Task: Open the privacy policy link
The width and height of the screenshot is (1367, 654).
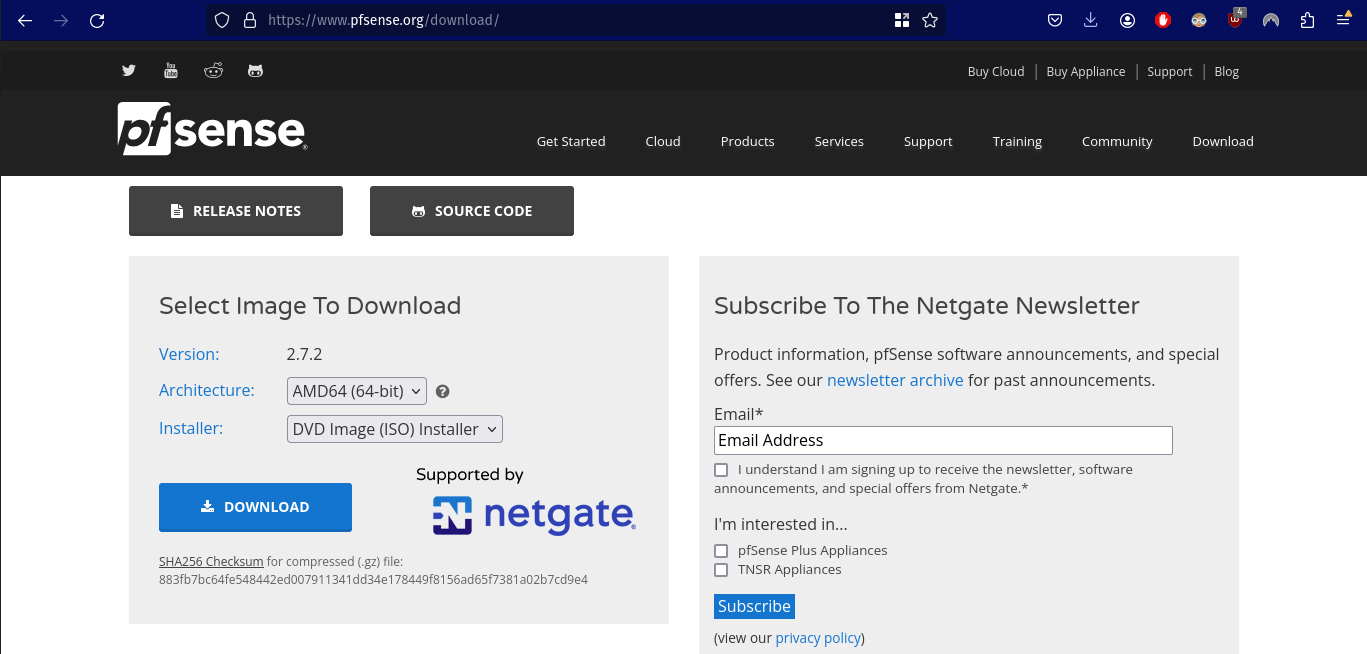Action: (x=818, y=638)
